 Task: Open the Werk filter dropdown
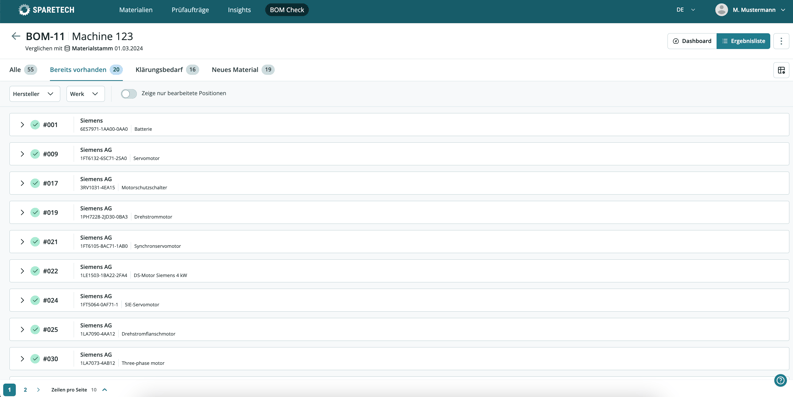click(x=85, y=94)
